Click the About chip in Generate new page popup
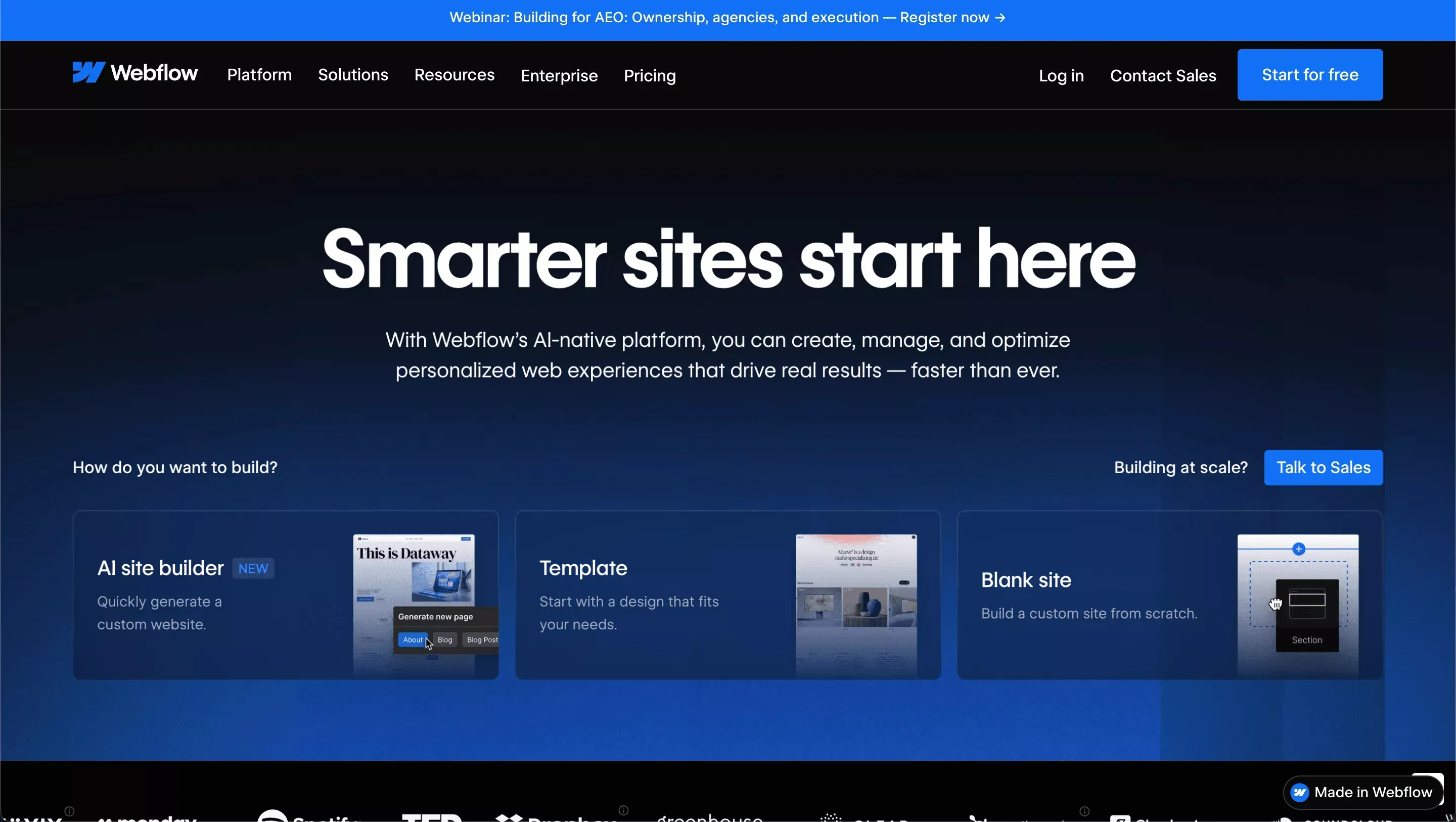1456x822 pixels. (413, 640)
